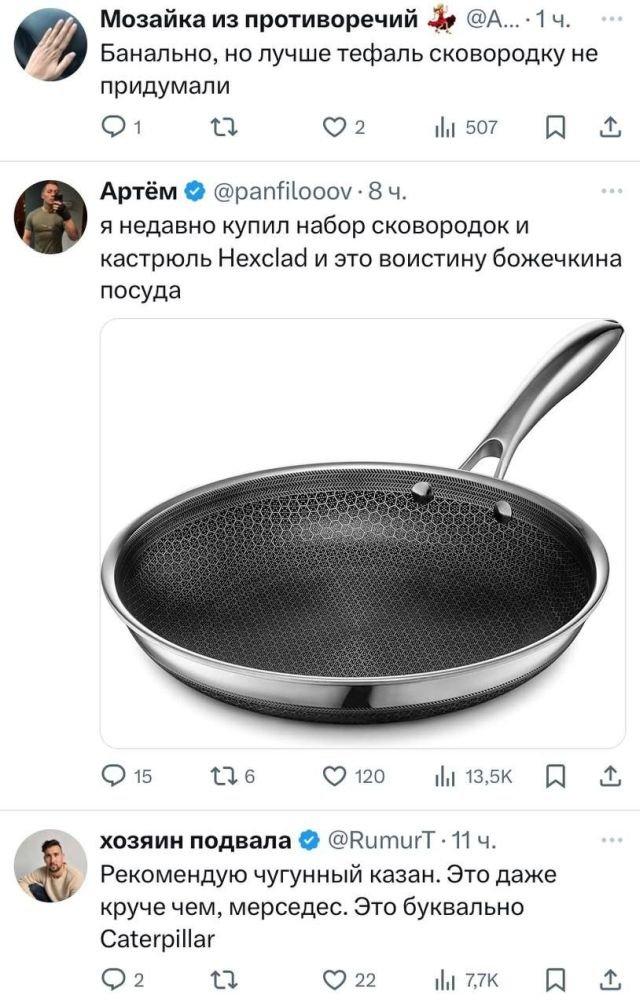Open more options on хозяин подвала tweet
The height and width of the screenshot is (1006, 640).
point(612,840)
